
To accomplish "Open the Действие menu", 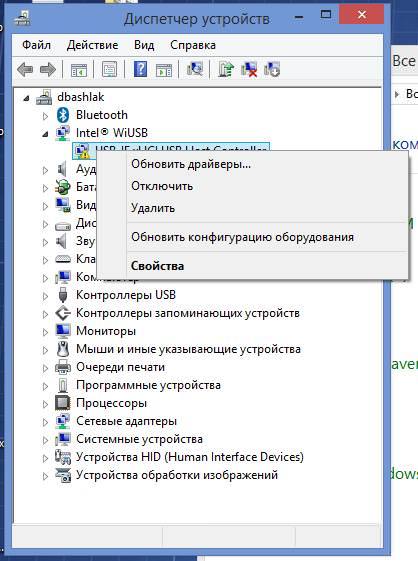I will point(92,45).
